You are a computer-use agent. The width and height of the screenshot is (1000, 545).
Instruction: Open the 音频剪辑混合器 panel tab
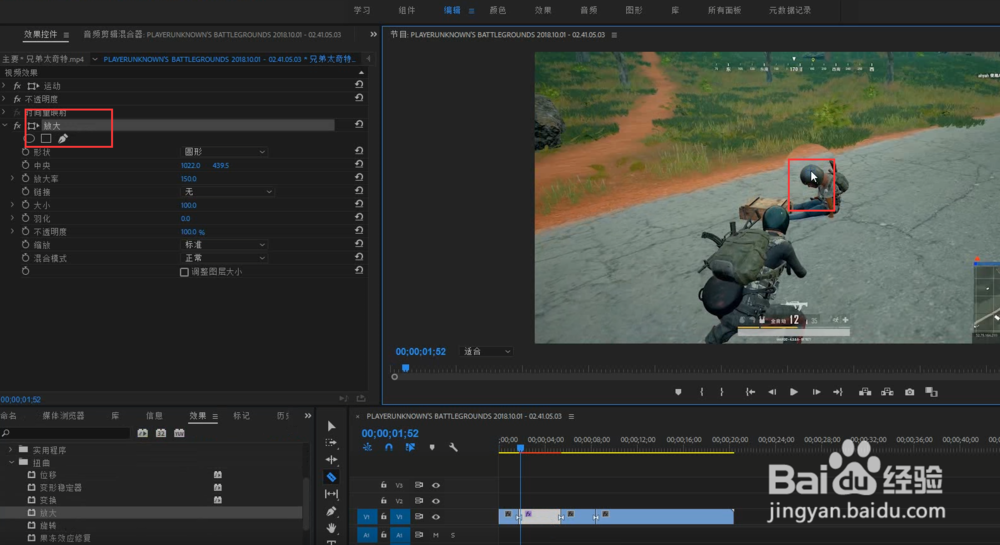point(212,34)
